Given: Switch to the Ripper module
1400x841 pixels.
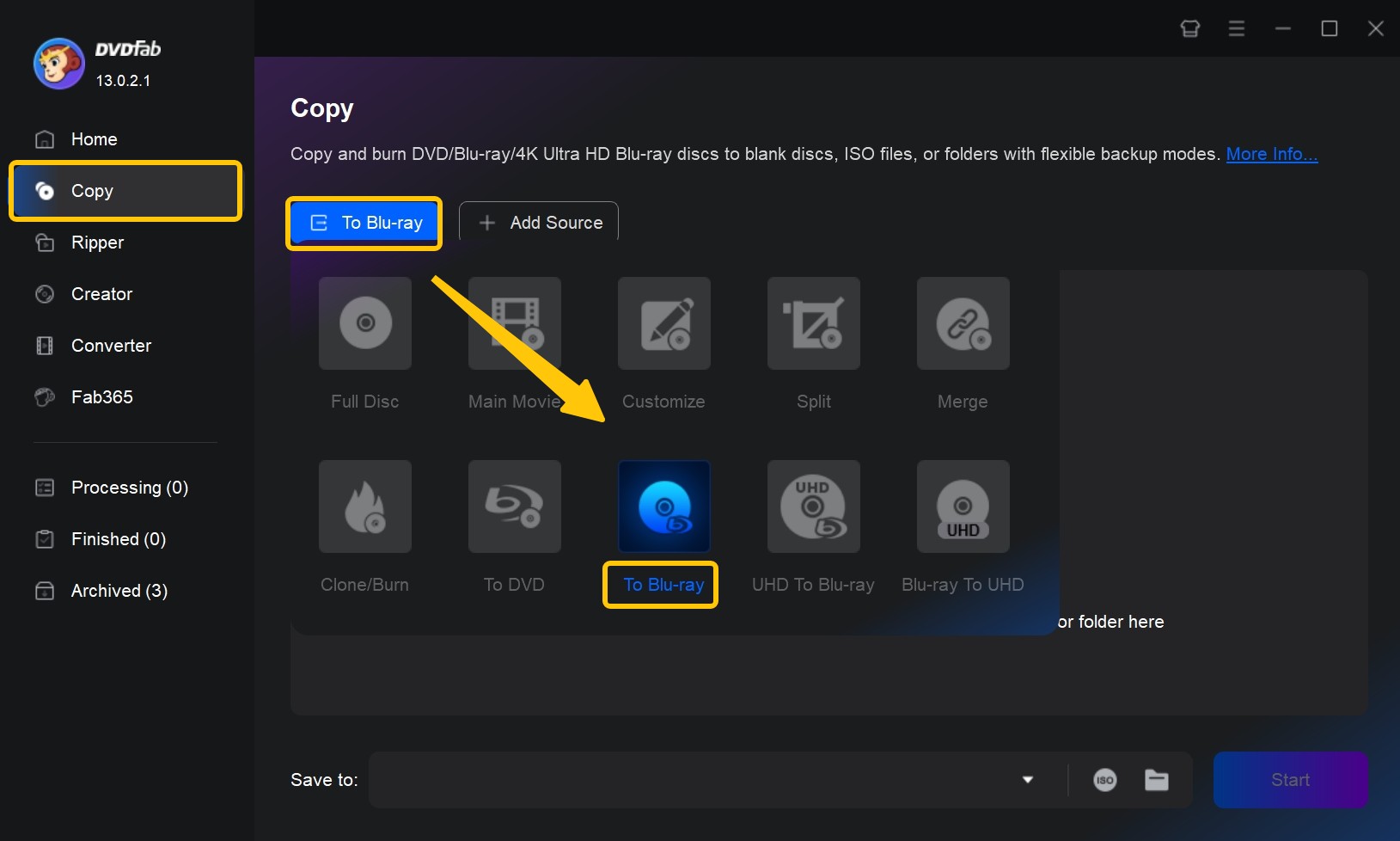Looking at the screenshot, I should [x=97, y=242].
